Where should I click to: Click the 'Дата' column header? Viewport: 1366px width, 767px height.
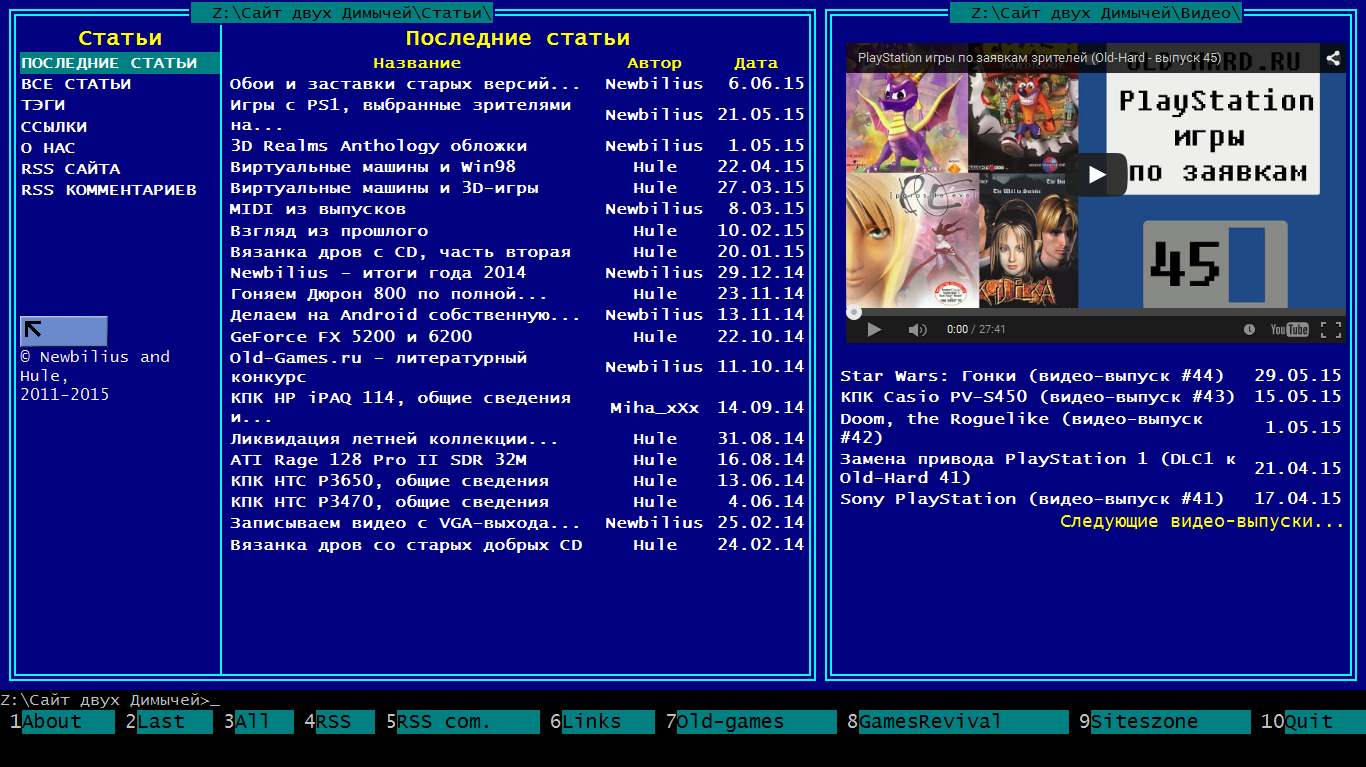click(x=756, y=63)
